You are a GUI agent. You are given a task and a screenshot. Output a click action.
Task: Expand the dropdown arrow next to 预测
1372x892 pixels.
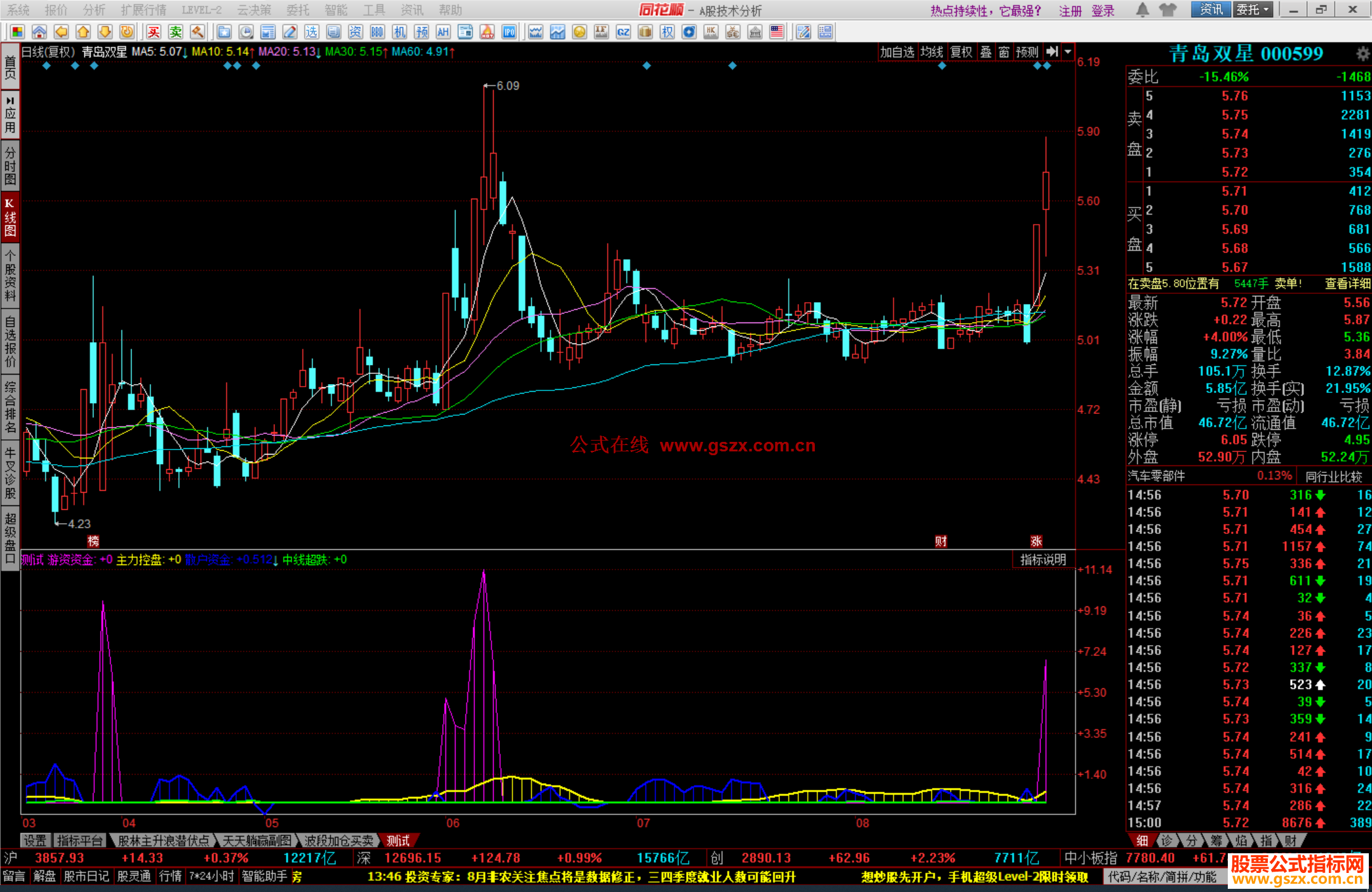point(1068,52)
